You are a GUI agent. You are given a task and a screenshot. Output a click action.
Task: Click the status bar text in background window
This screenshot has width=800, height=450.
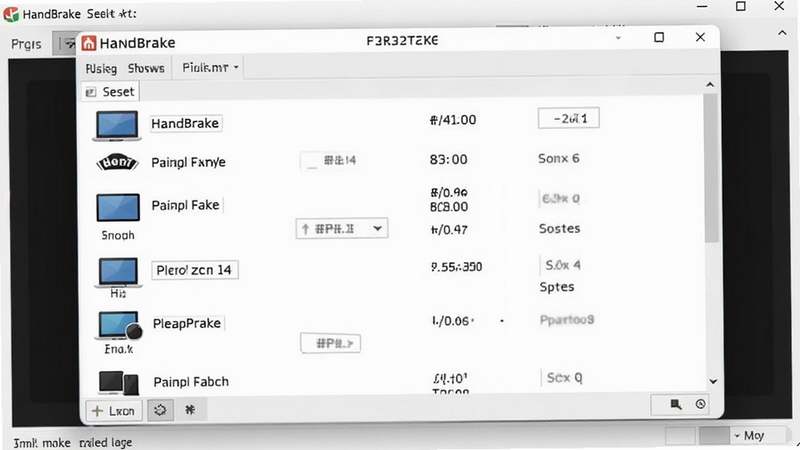pos(72,442)
